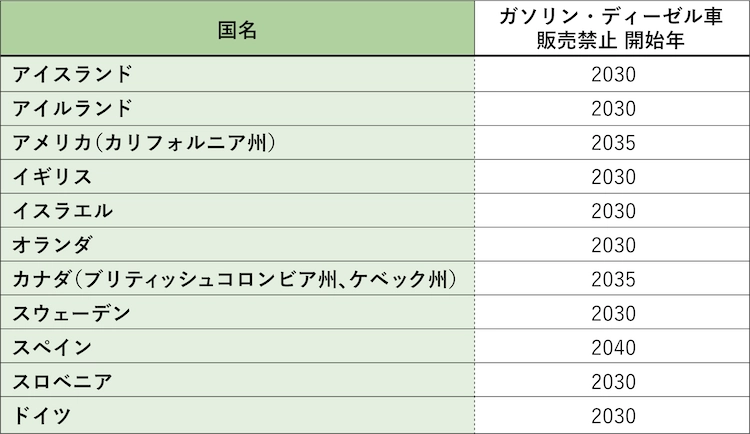
Task: Click the 2030 year in イギリス row
Action: [613, 177]
